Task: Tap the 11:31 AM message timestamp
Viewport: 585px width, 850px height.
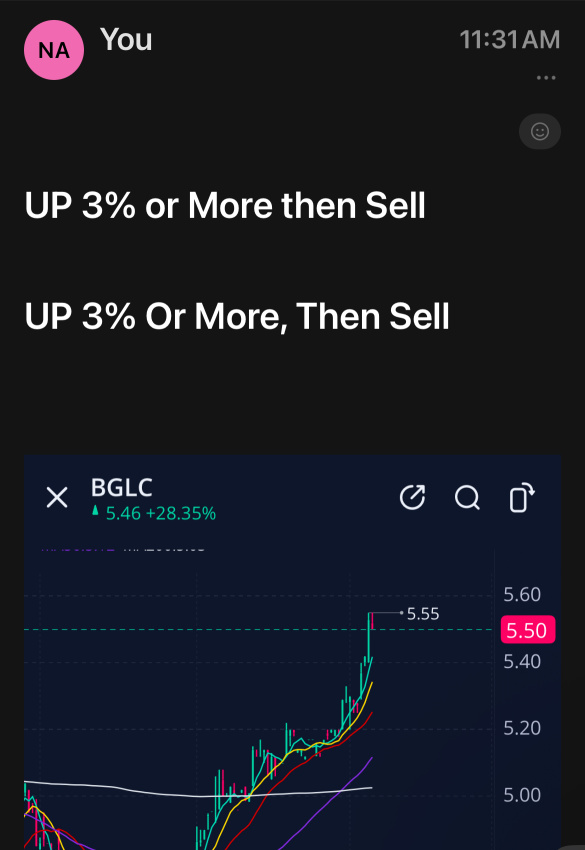Action: (510, 40)
